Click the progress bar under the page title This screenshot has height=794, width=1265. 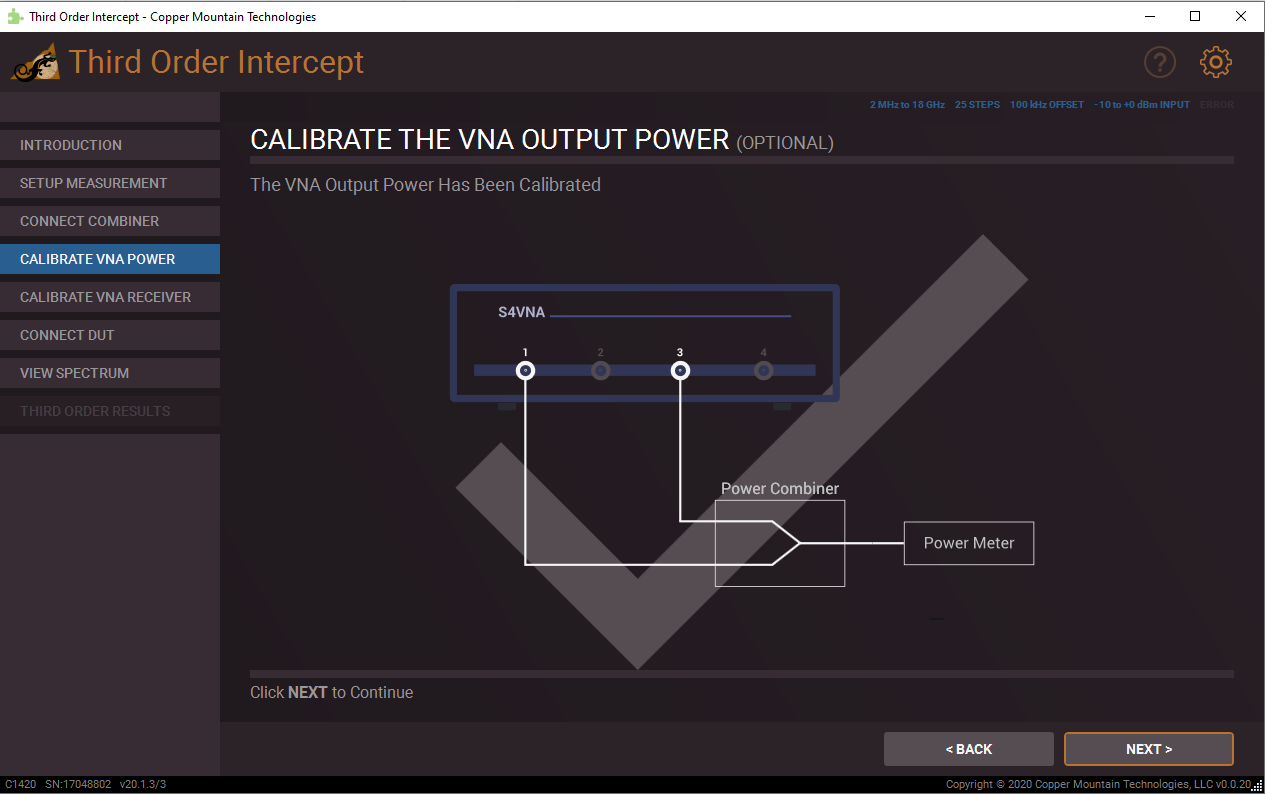coord(742,160)
